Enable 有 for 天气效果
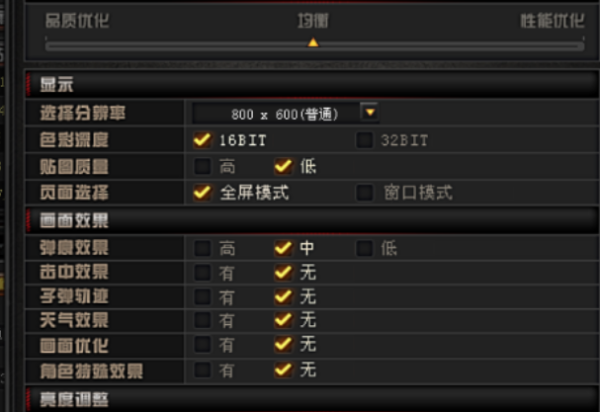 [202, 320]
